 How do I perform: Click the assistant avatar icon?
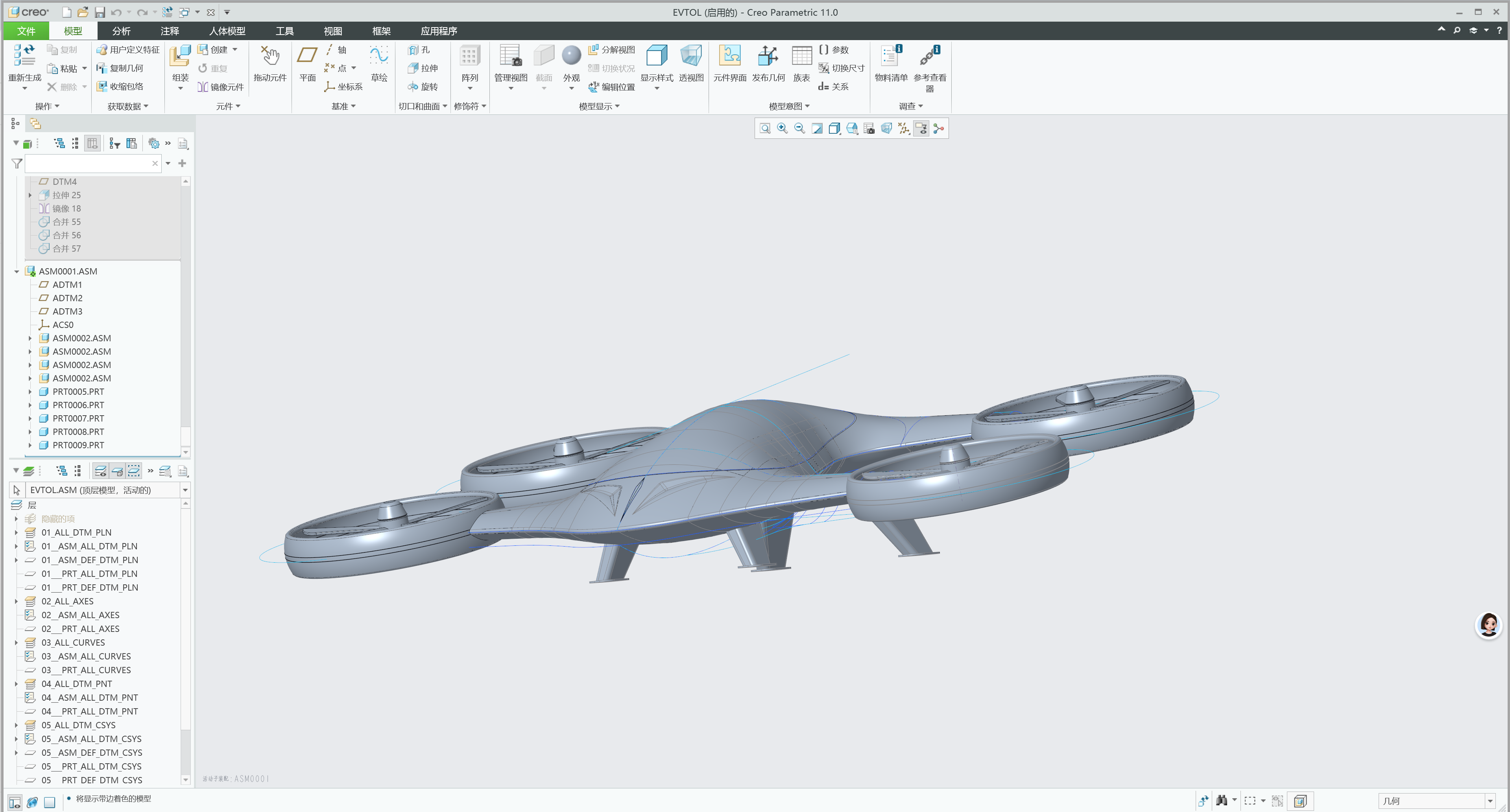[1489, 625]
